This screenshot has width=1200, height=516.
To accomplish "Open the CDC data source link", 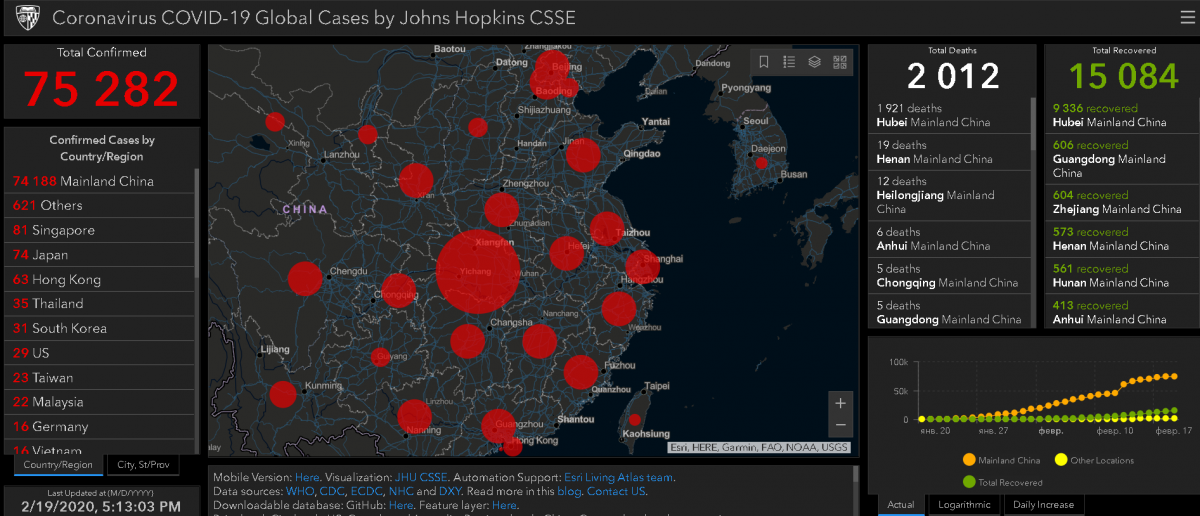I will click(332, 492).
